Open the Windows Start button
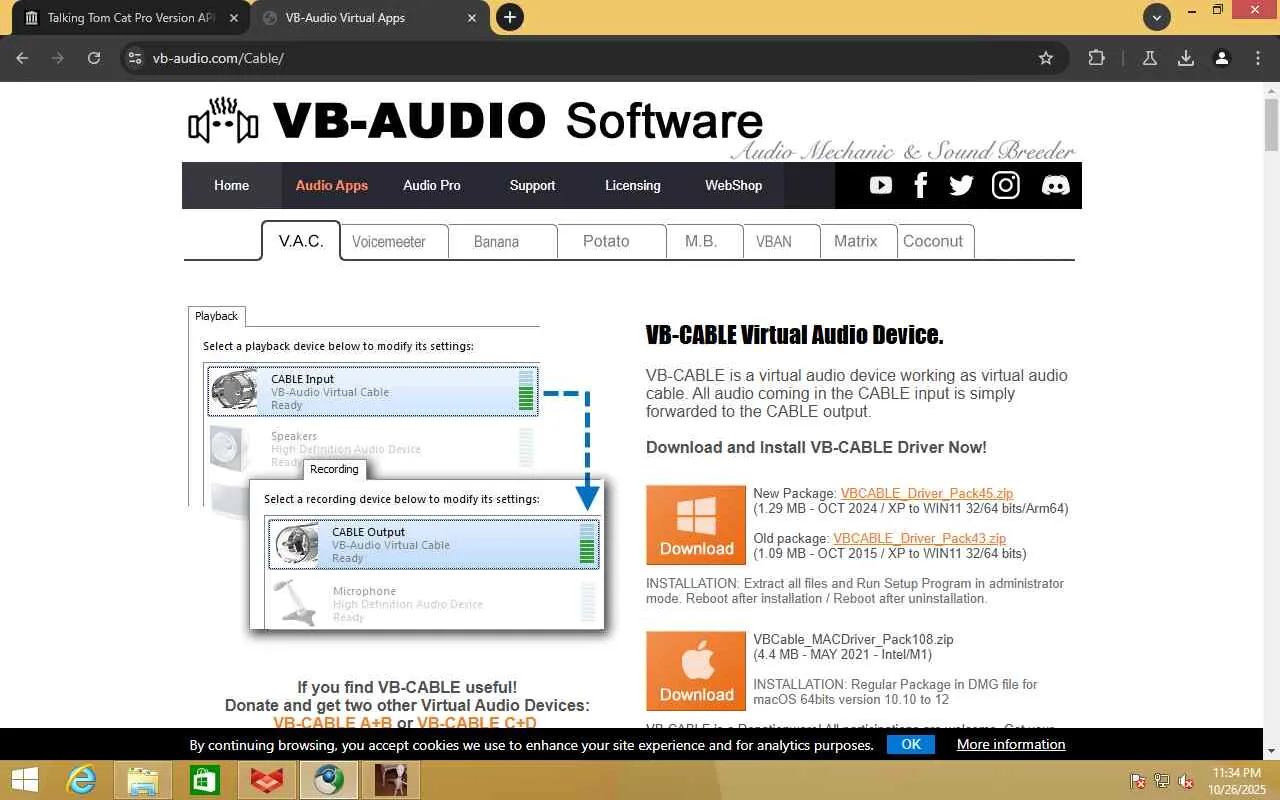This screenshot has height=800, width=1280. (x=24, y=780)
